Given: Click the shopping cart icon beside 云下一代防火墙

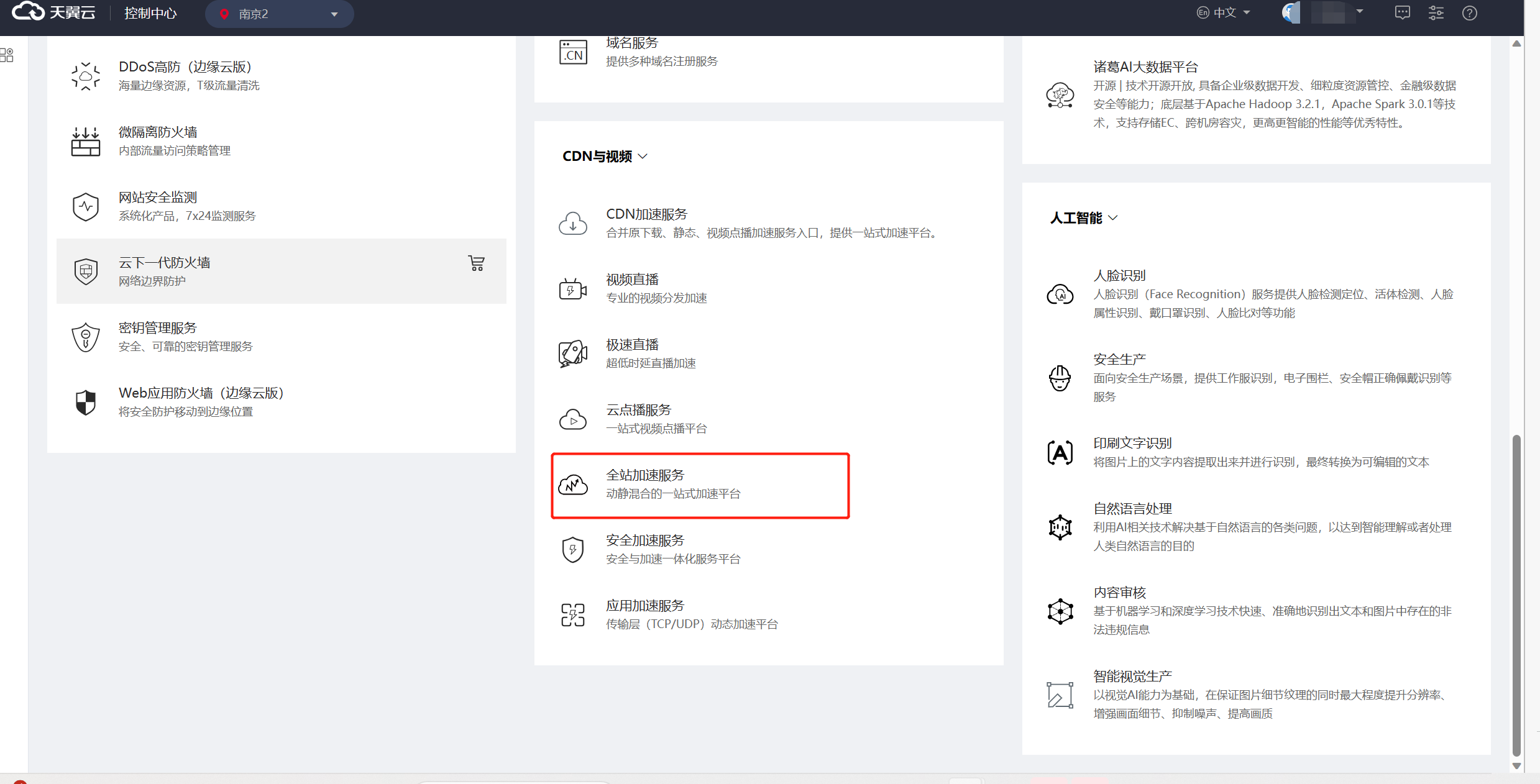Looking at the screenshot, I should [476, 263].
